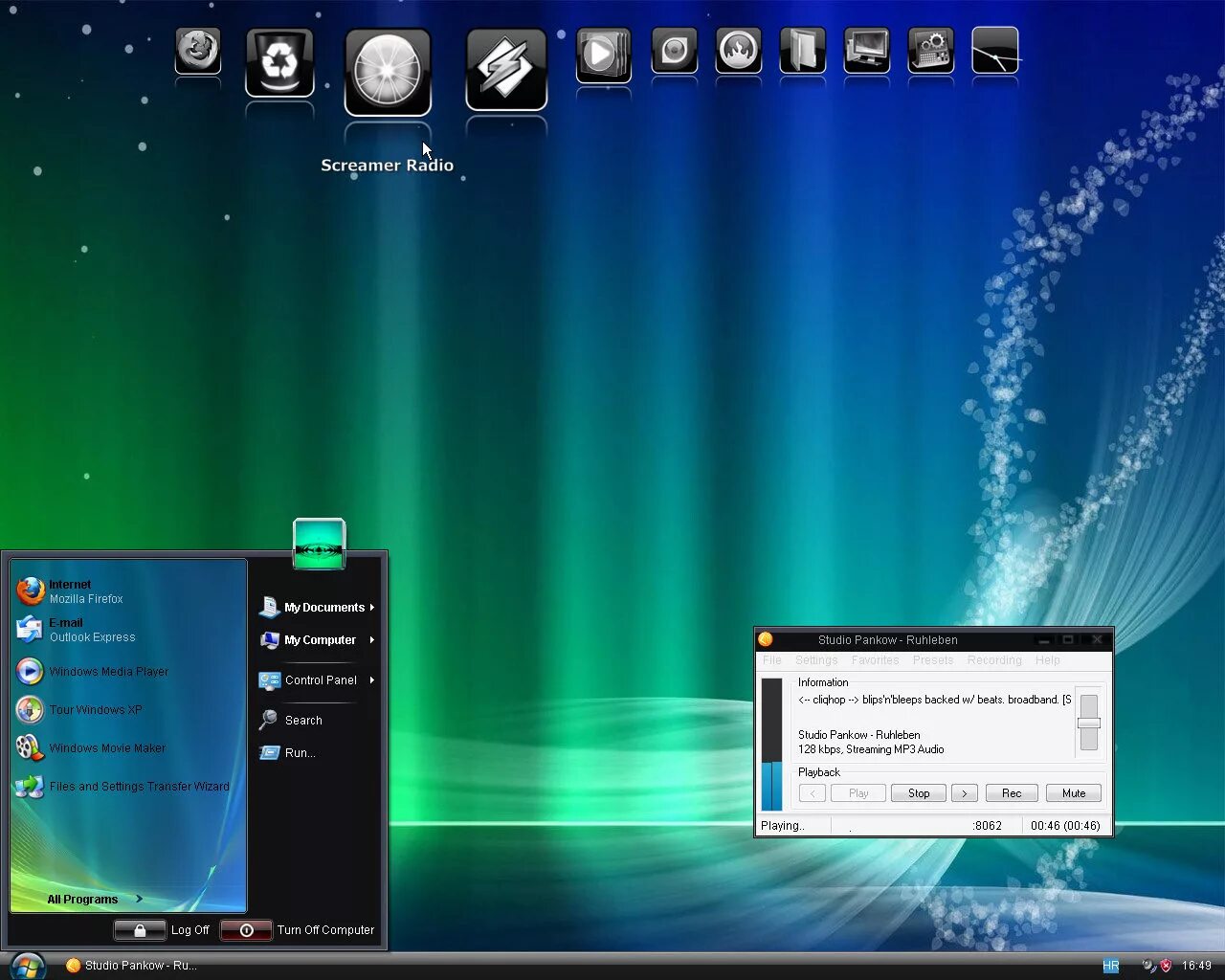Click the 'Playing..' status bar text
The width and height of the screenshot is (1225, 980).
(783, 826)
